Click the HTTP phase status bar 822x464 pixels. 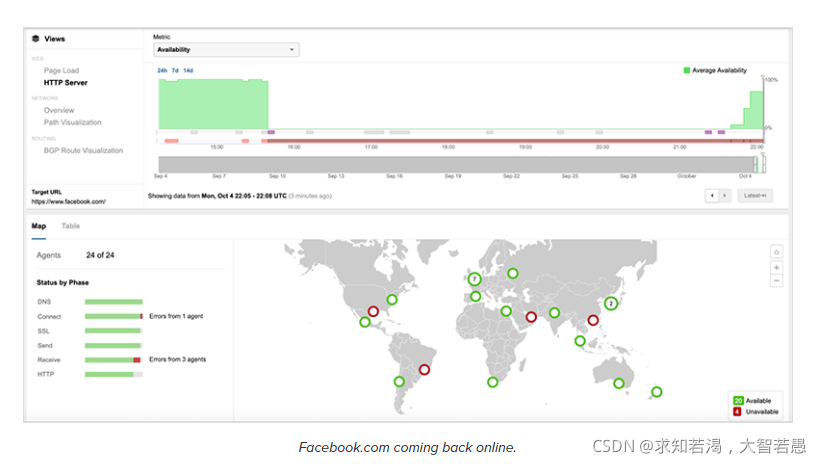click(x=114, y=374)
